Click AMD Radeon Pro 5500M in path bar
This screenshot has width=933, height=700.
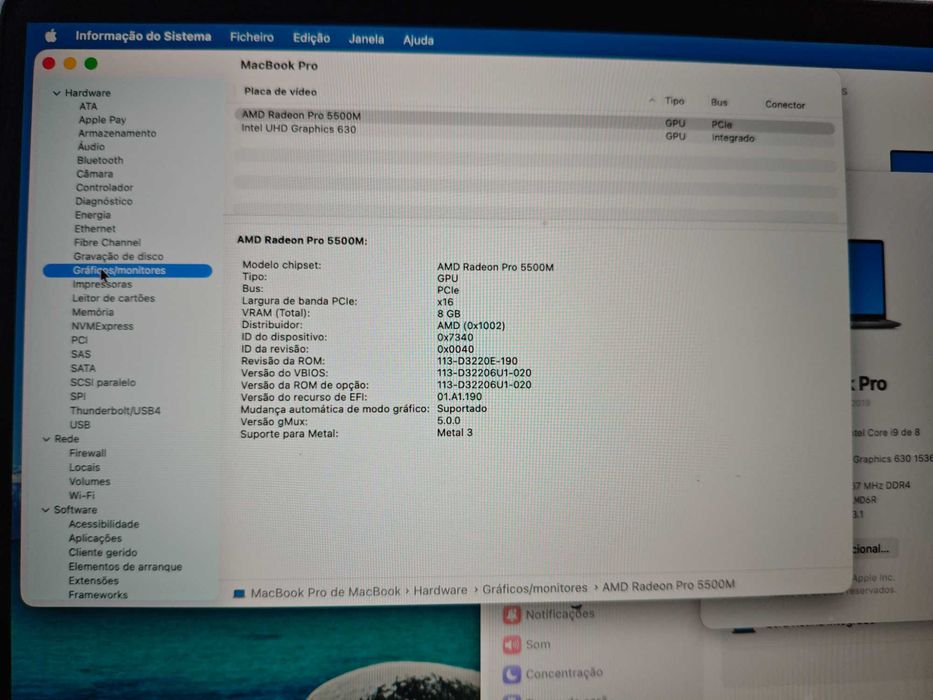(668, 586)
